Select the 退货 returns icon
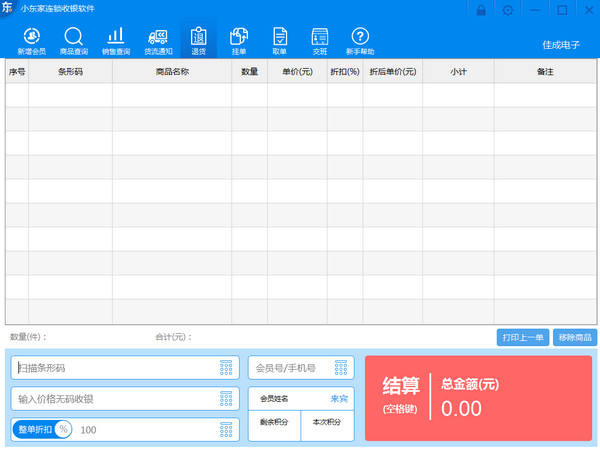600x450 pixels. pos(198,38)
